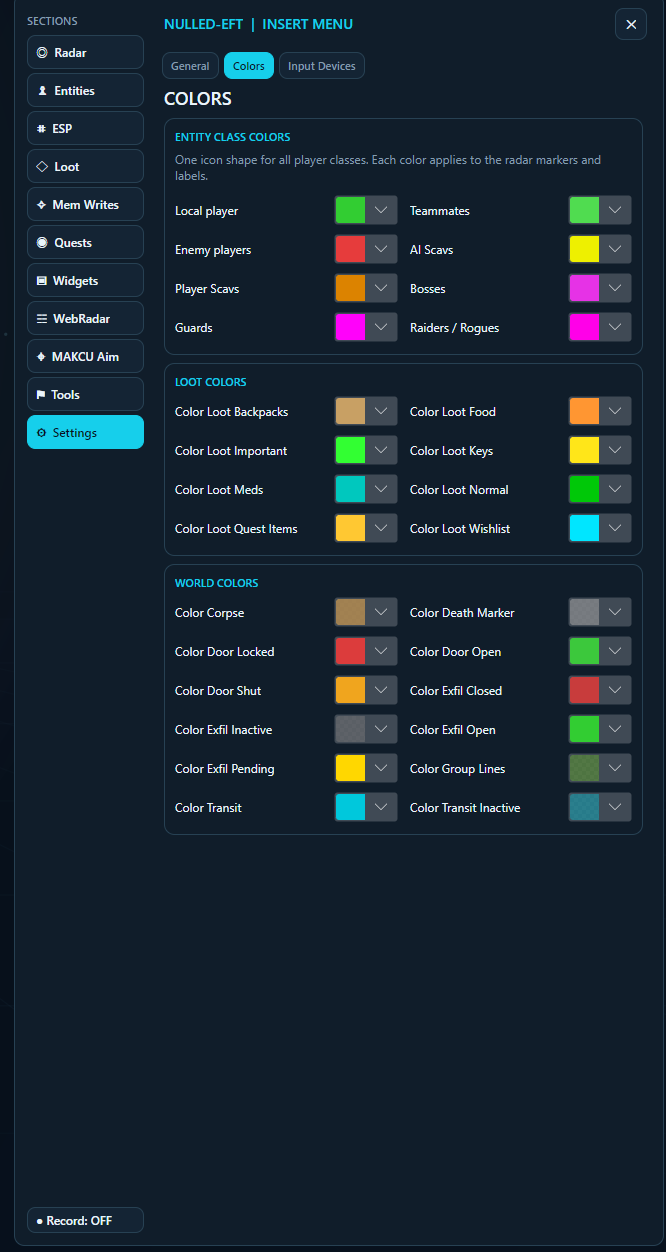Click the Color Corpse swatch

coord(350,612)
